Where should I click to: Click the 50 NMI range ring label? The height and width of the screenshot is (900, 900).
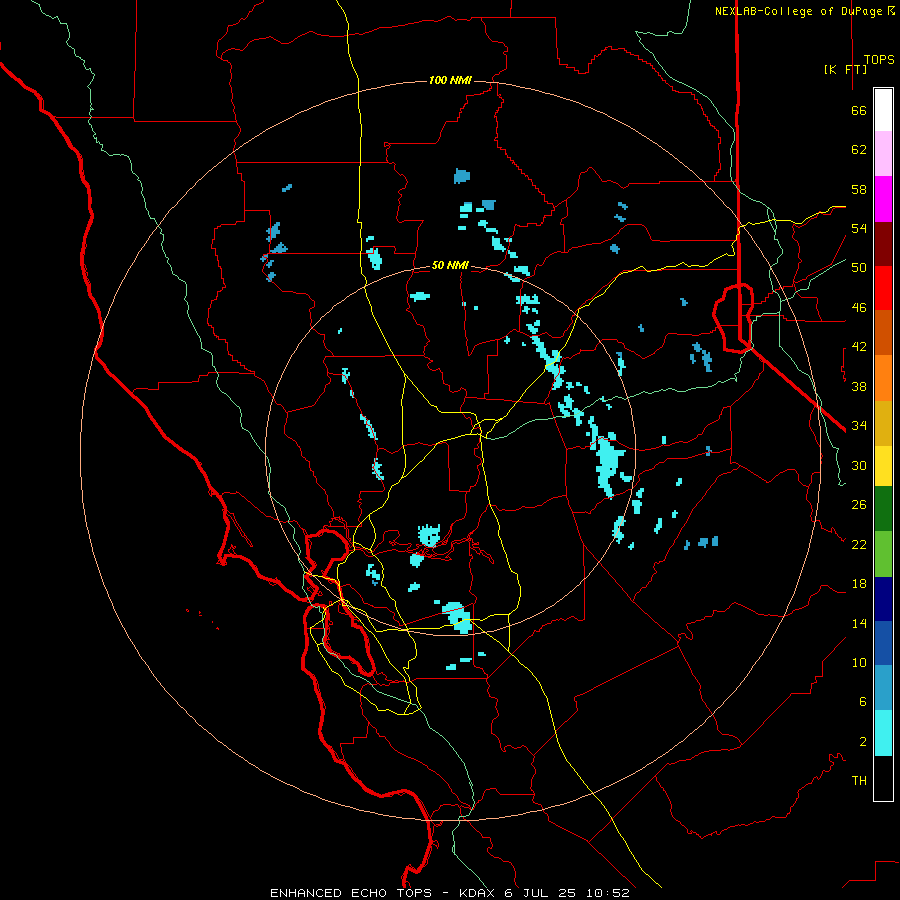(450, 265)
